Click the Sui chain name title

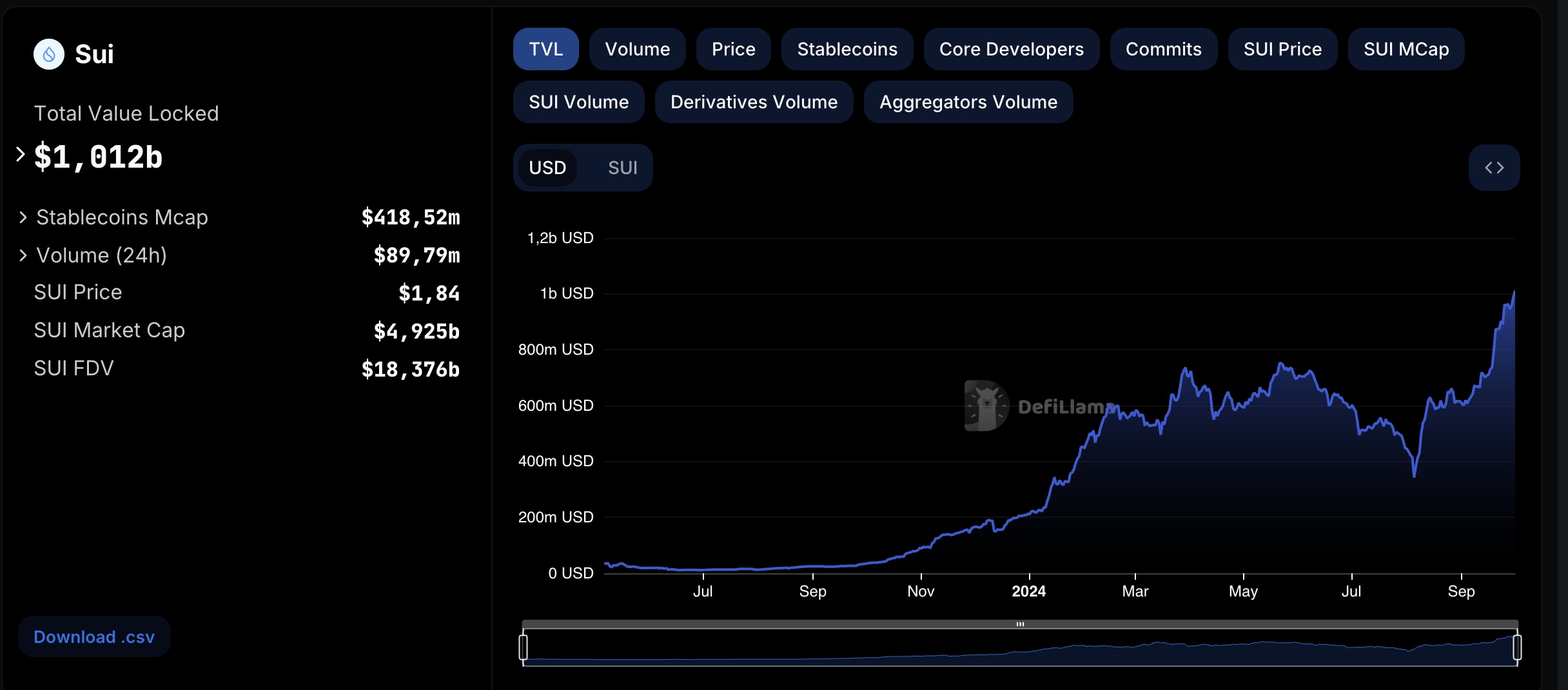(94, 54)
